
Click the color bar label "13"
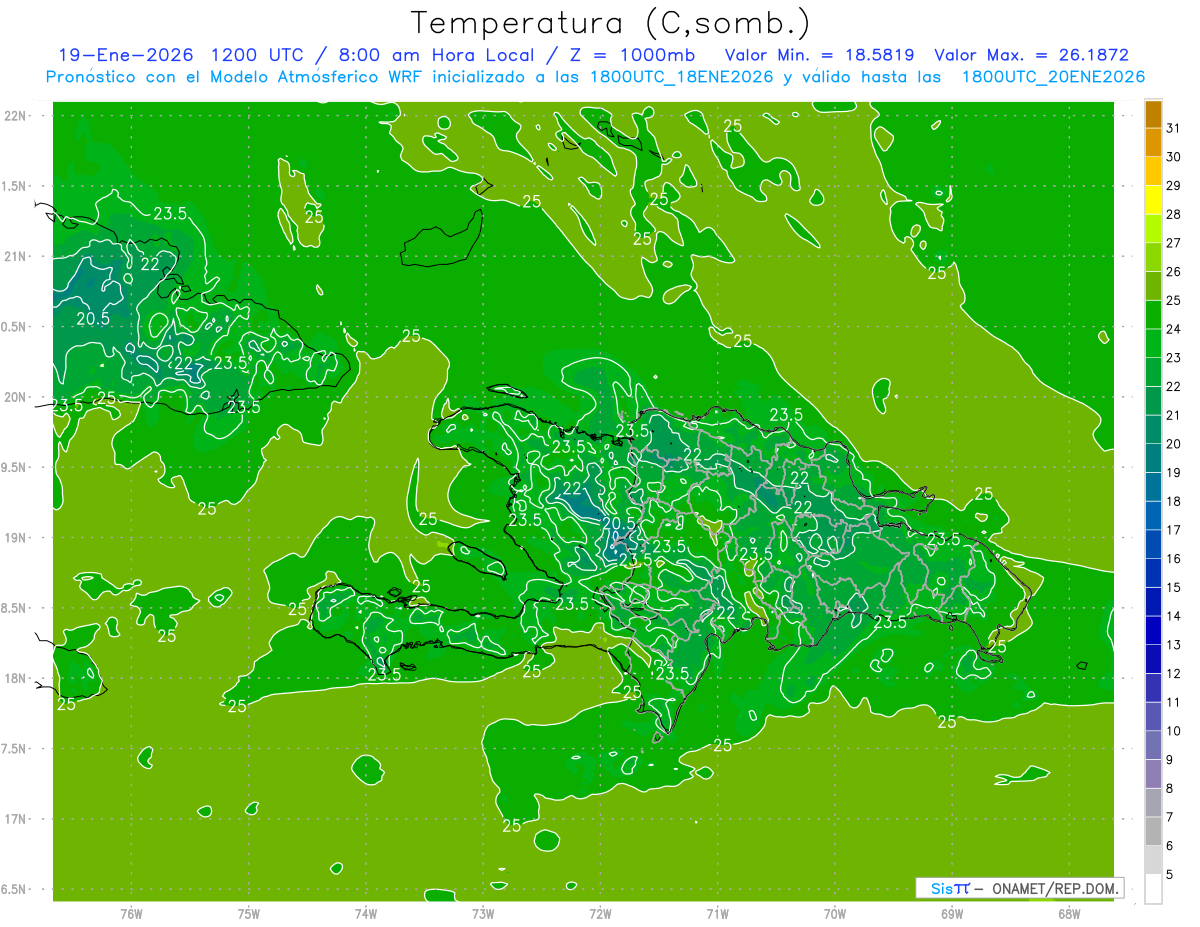tap(1174, 645)
